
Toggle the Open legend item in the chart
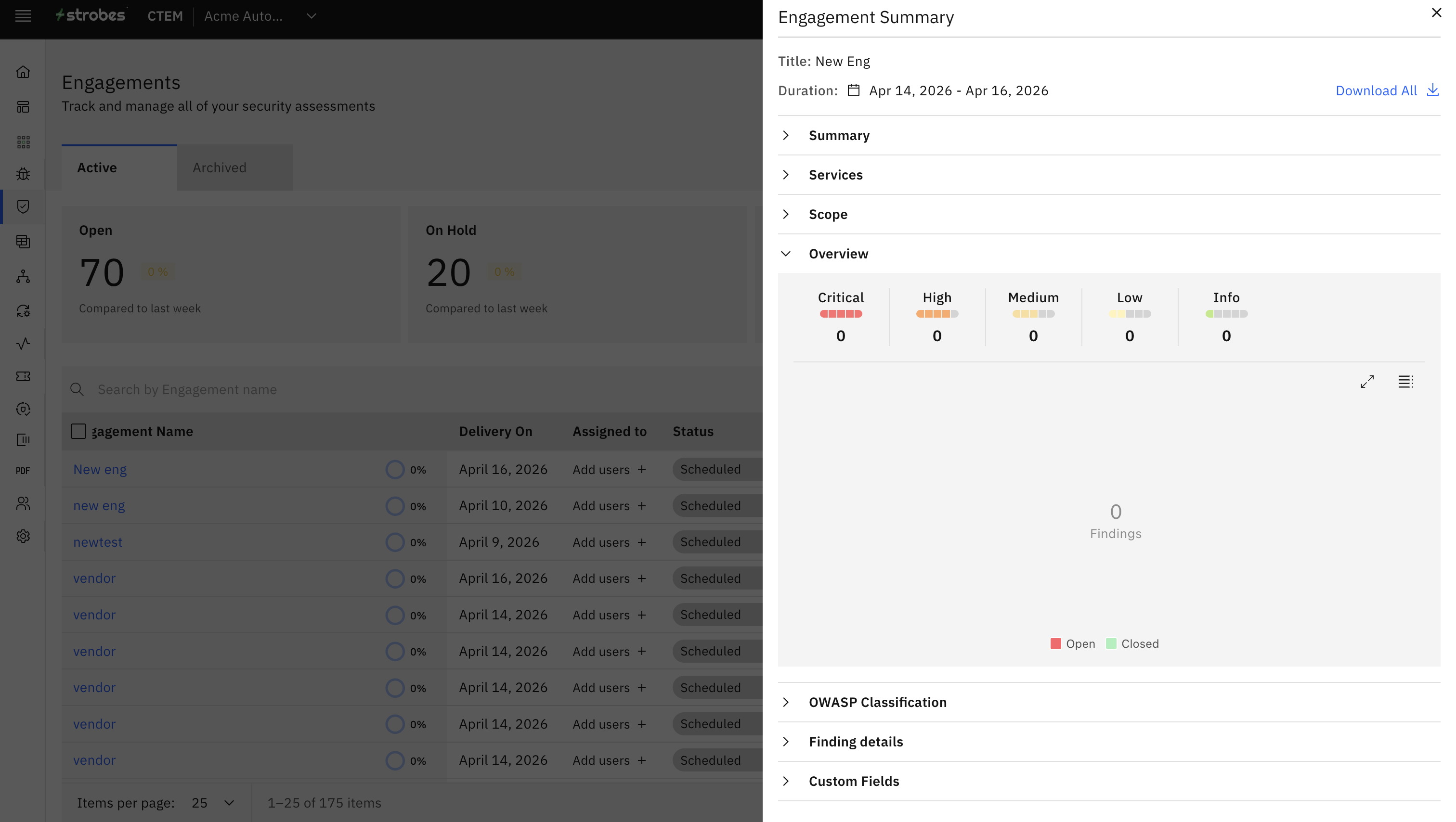(x=1072, y=643)
